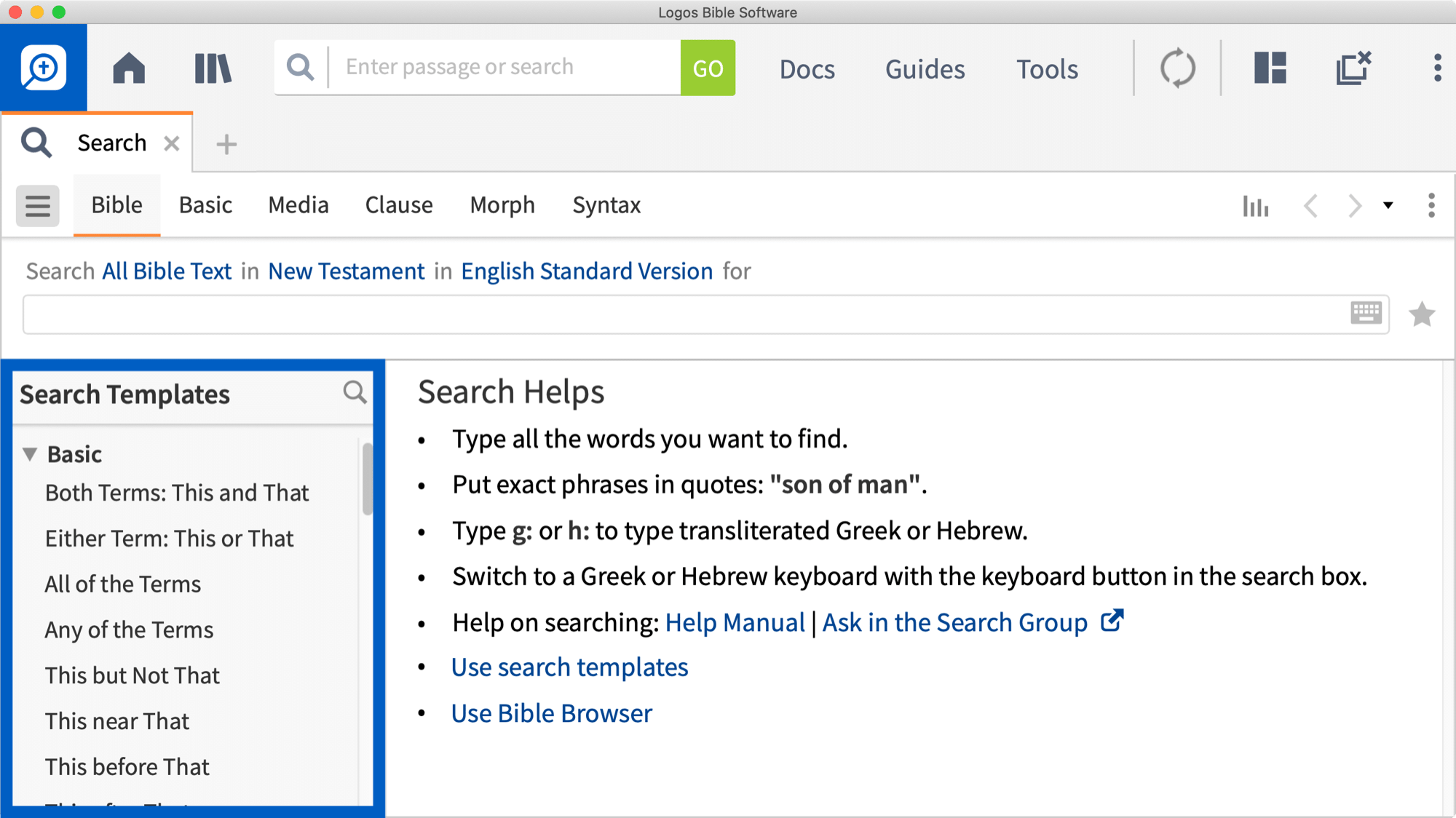The image size is (1456, 818).
Task: Select Either Term: This or That template
Action: coord(169,539)
